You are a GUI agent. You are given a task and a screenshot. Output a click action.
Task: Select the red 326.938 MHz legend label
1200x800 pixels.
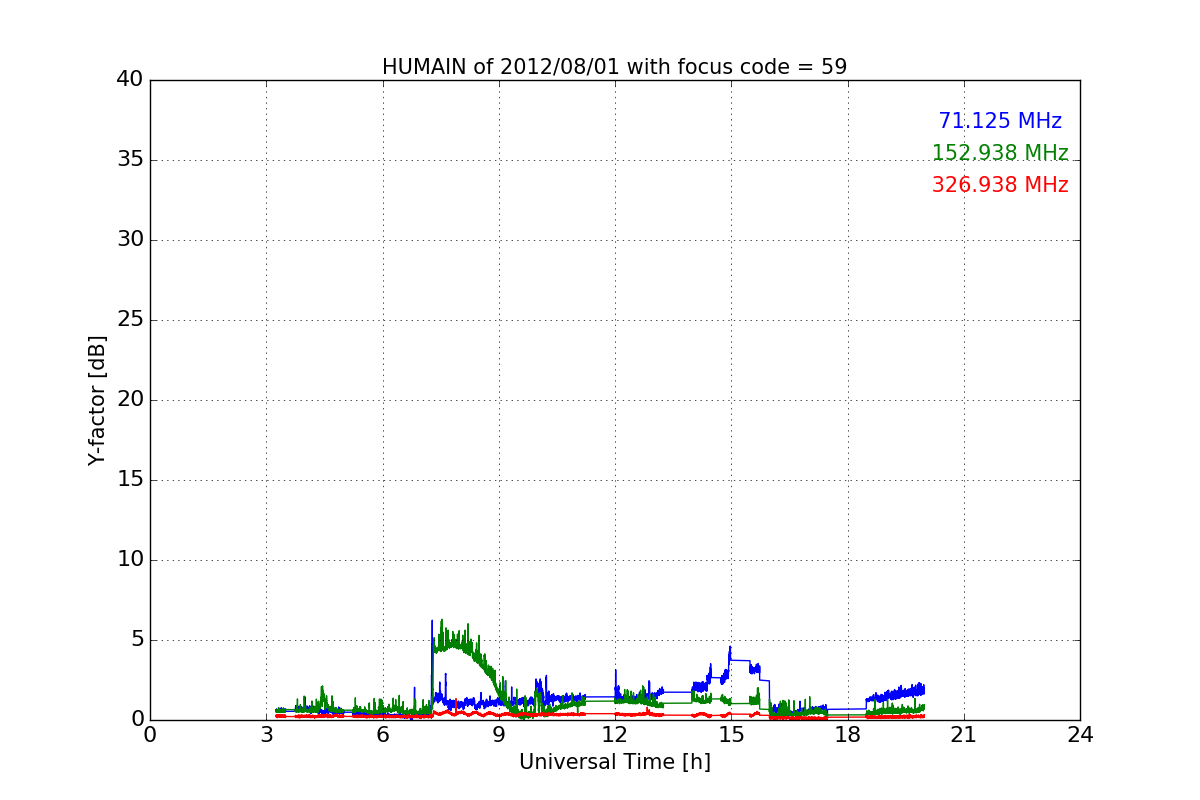pyautogui.click(x=1000, y=185)
